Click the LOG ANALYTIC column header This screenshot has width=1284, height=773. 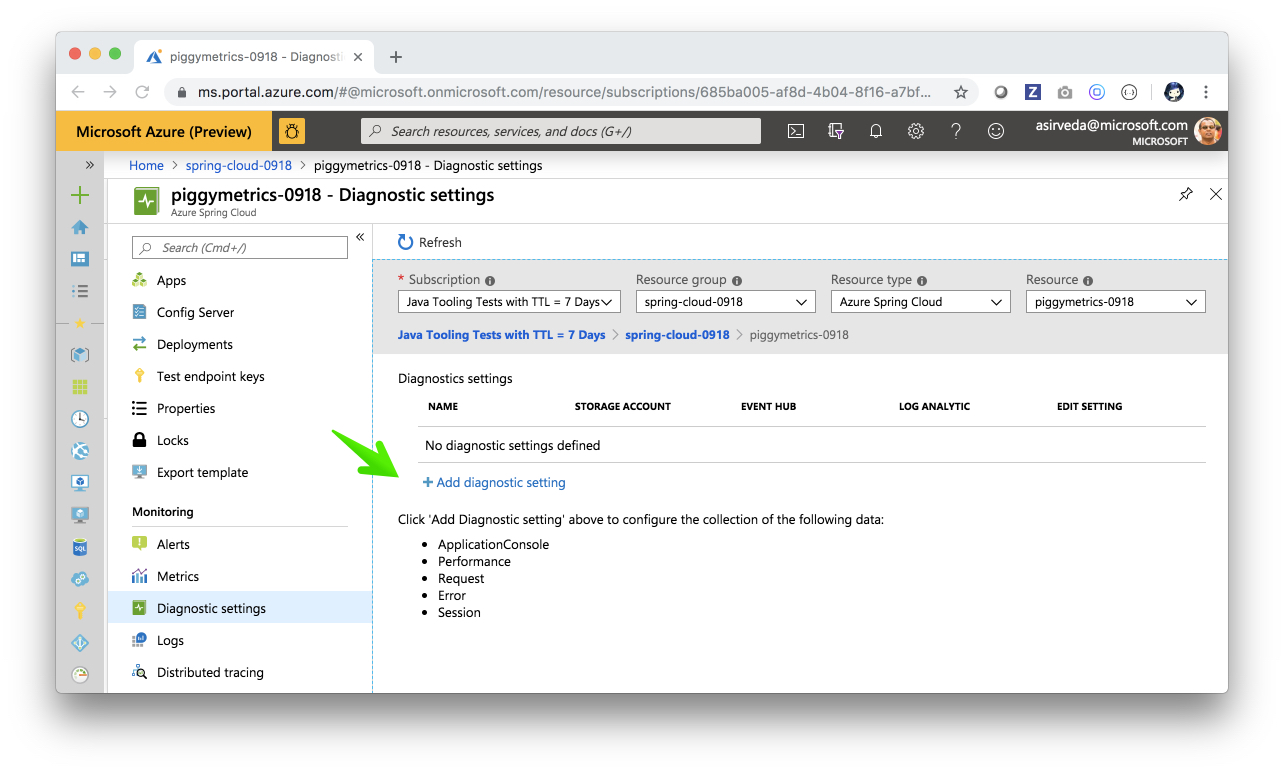click(934, 407)
